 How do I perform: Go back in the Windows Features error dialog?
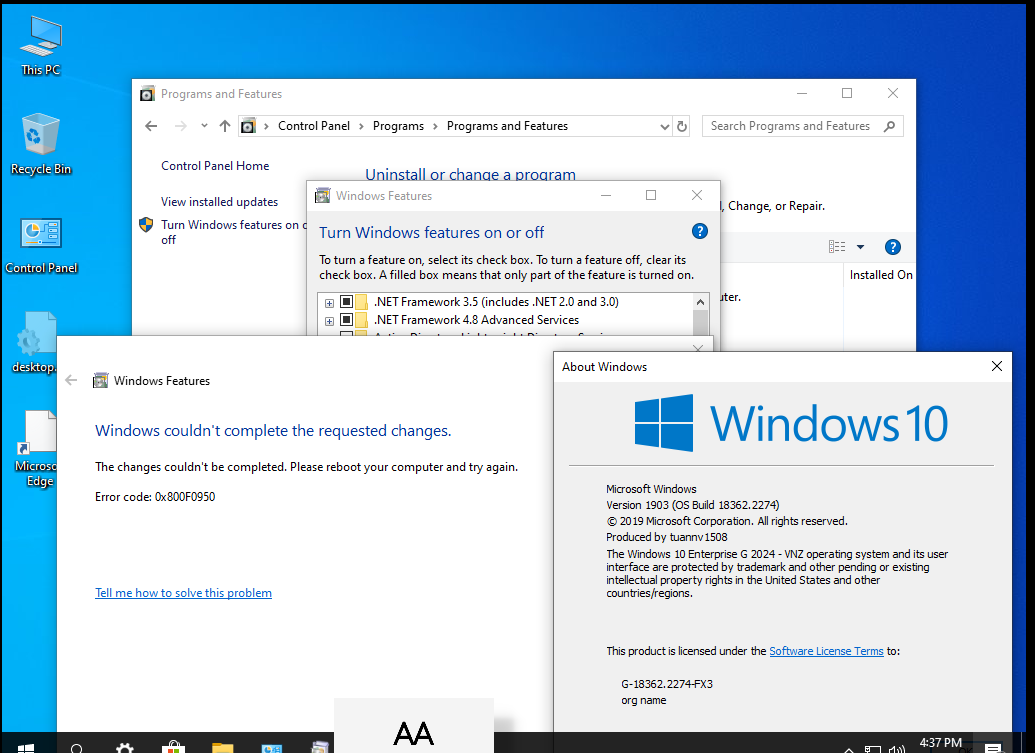[71, 380]
